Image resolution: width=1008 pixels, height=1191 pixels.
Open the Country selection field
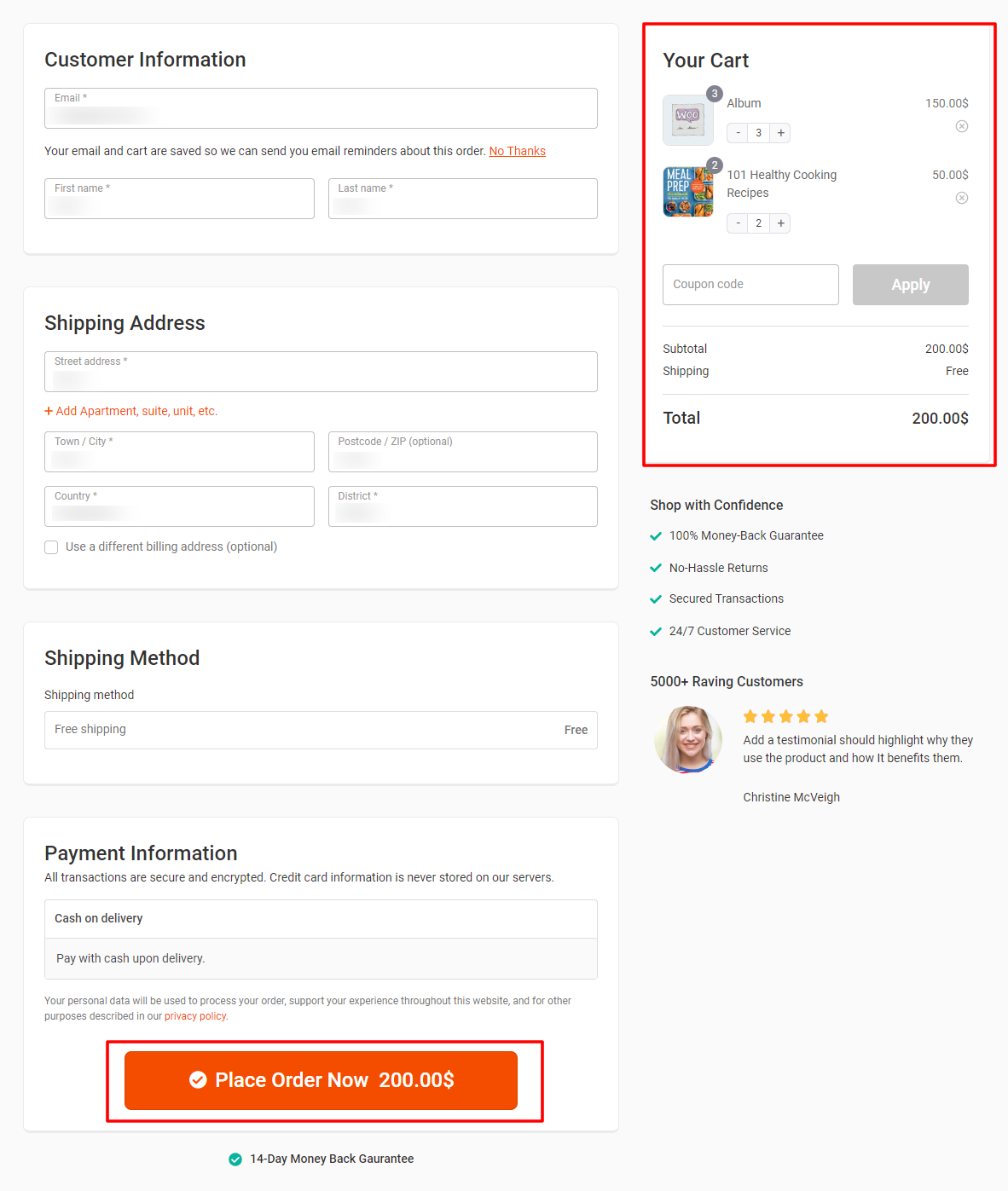[179, 506]
